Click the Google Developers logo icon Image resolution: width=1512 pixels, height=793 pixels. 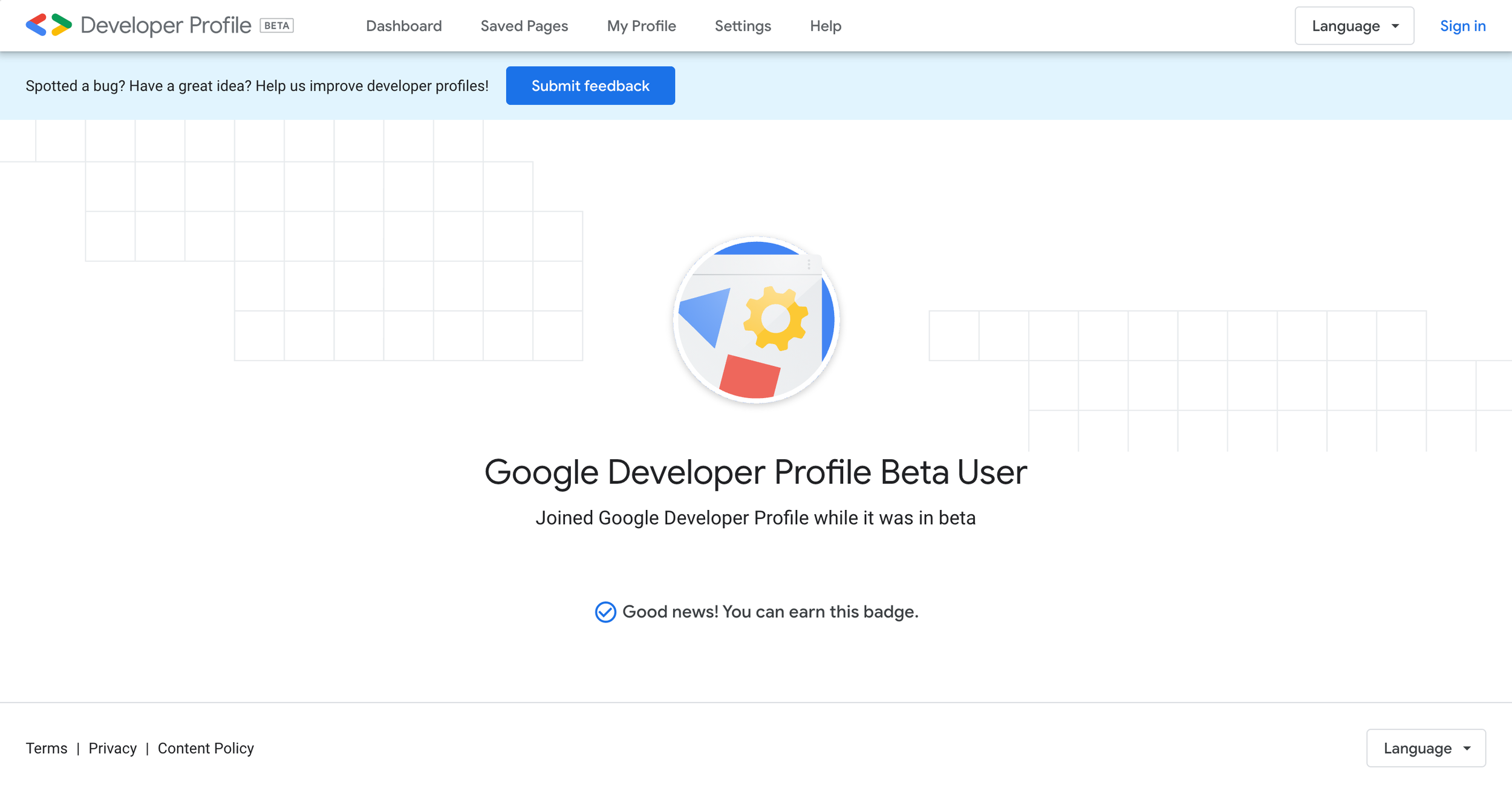coord(48,25)
